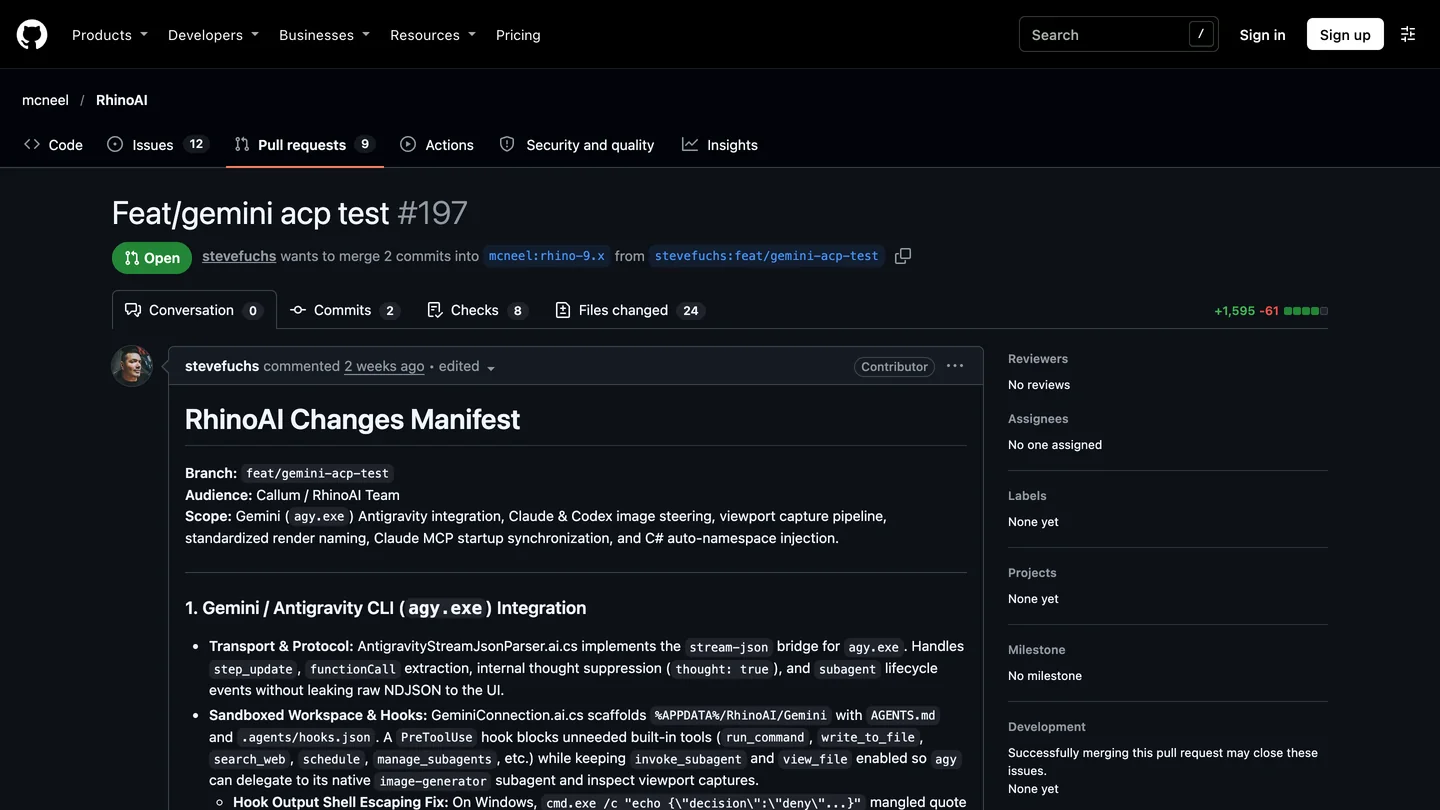This screenshot has height=810, width=1440.
Task: Click 'No reviews' text under Reviewers
Action: coord(1039,385)
